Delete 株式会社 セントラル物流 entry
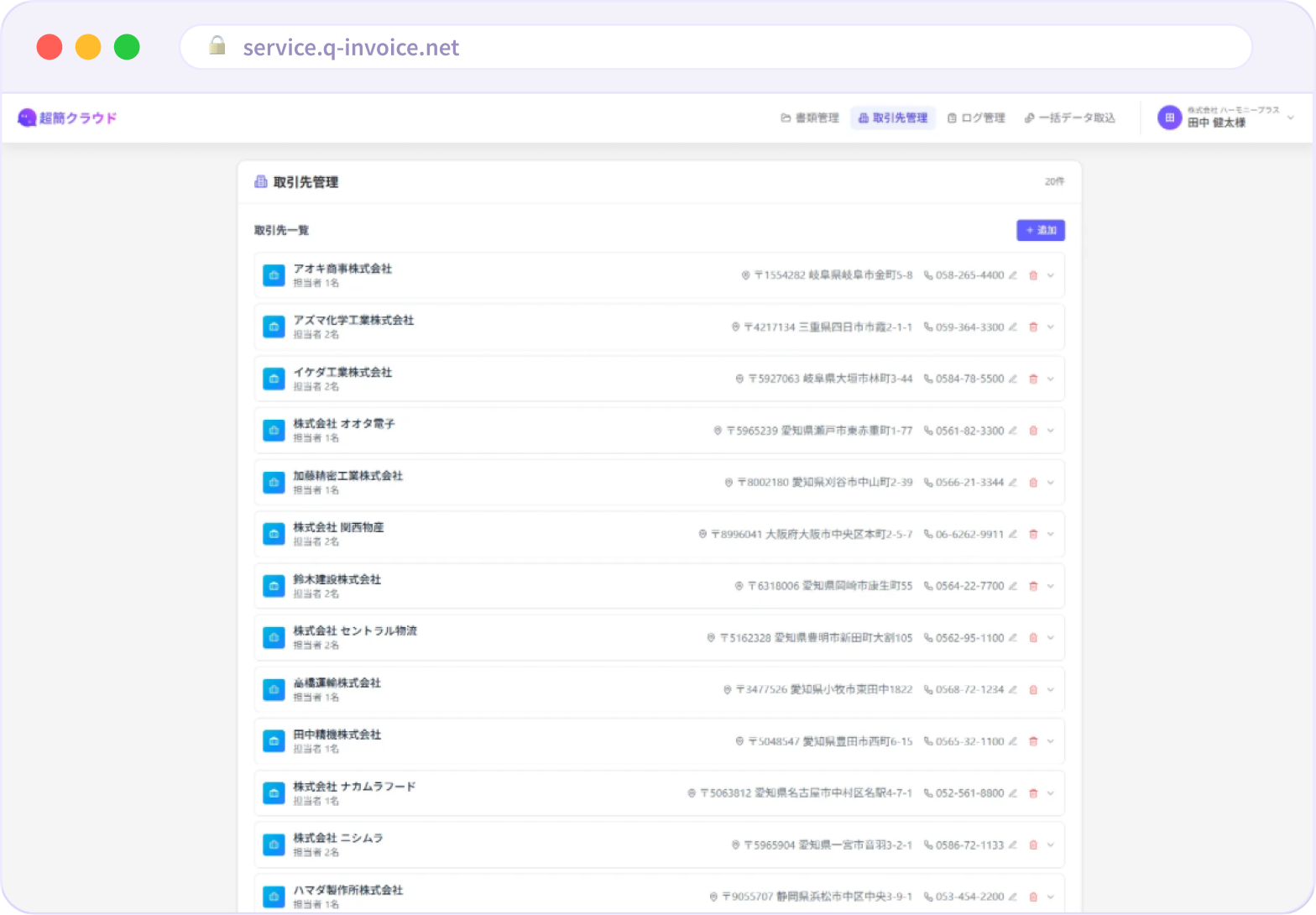 (x=1033, y=638)
